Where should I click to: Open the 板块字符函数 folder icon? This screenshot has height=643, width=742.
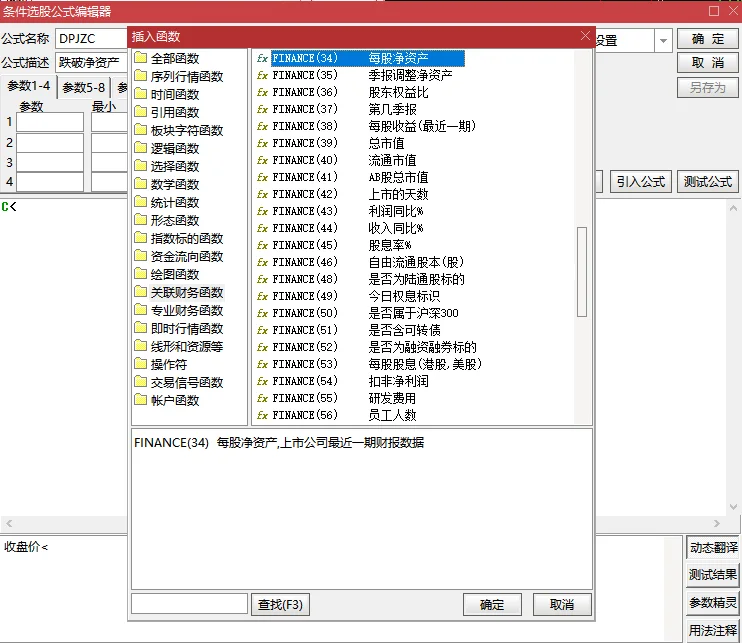(x=141, y=130)
